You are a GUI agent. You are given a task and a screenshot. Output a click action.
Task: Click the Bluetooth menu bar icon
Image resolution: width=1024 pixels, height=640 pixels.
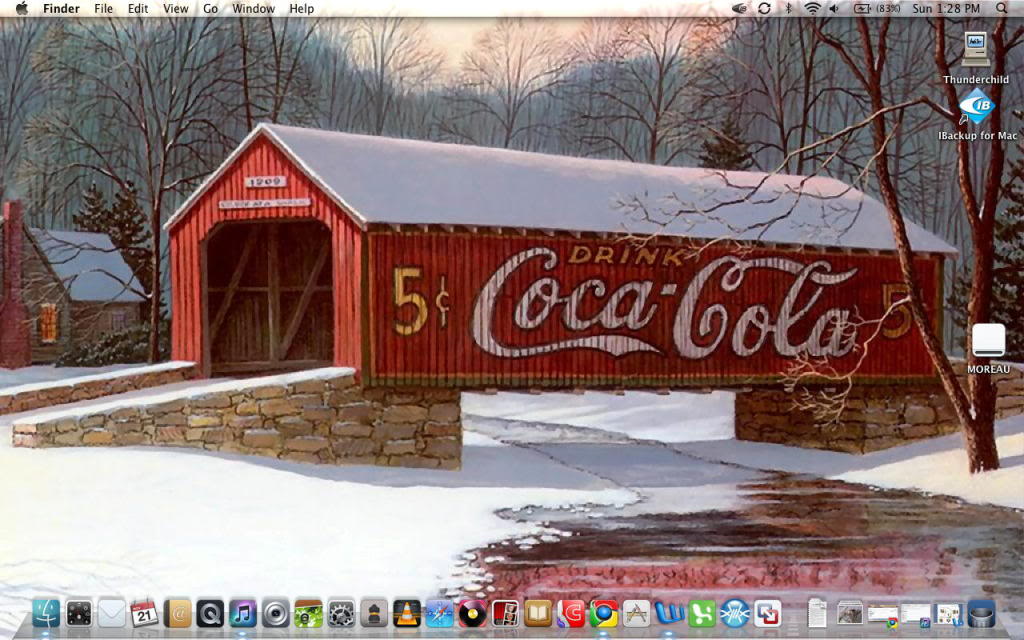coord(788,8)
